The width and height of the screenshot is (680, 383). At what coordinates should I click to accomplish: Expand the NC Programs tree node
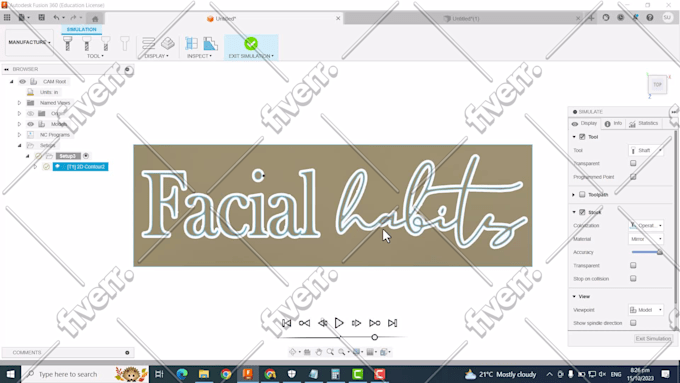tap(19, 135)
